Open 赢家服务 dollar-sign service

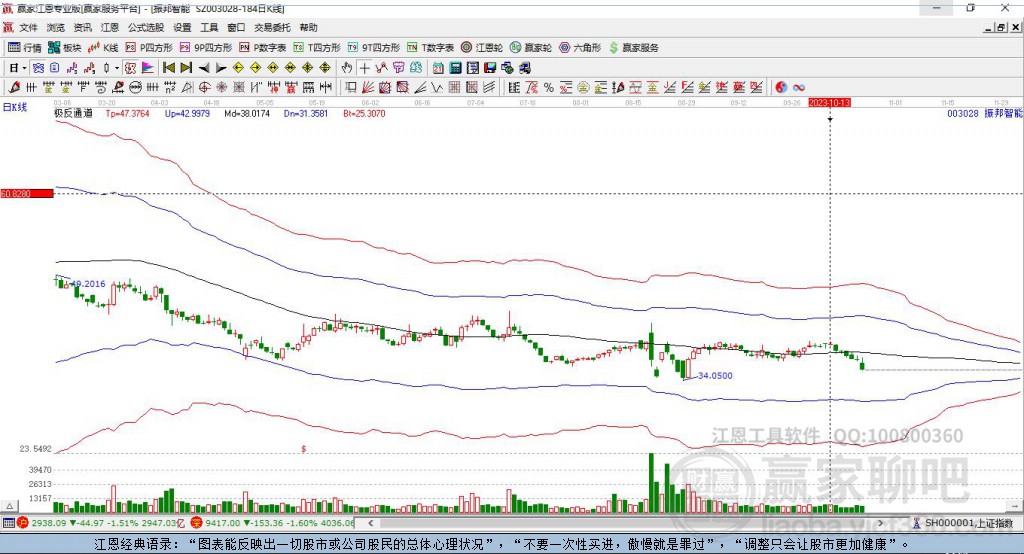point(633,48)
